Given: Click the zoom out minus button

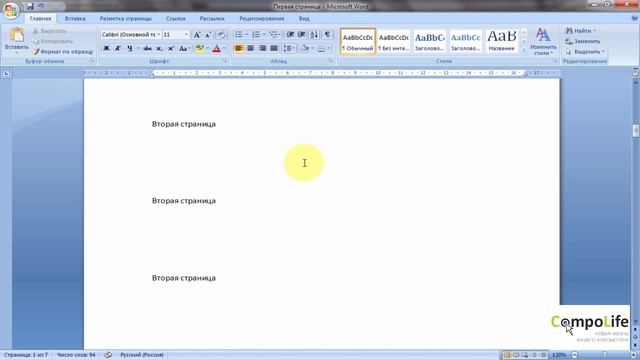Looking at the screenshot, I should [575, 355].
